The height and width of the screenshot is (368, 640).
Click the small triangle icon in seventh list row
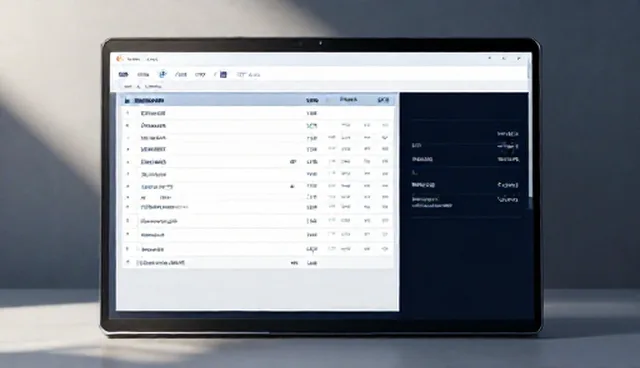292,186
